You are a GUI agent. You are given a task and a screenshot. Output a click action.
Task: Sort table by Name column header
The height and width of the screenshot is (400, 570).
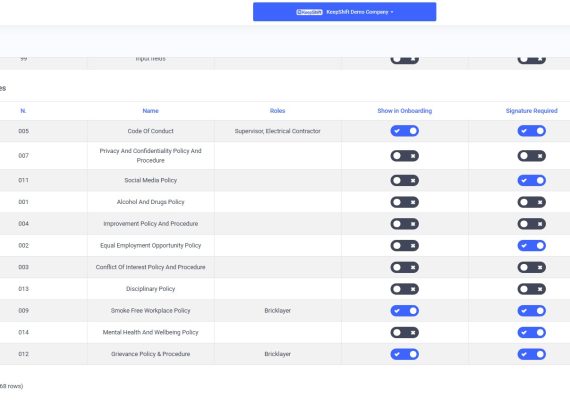[150, 111]
